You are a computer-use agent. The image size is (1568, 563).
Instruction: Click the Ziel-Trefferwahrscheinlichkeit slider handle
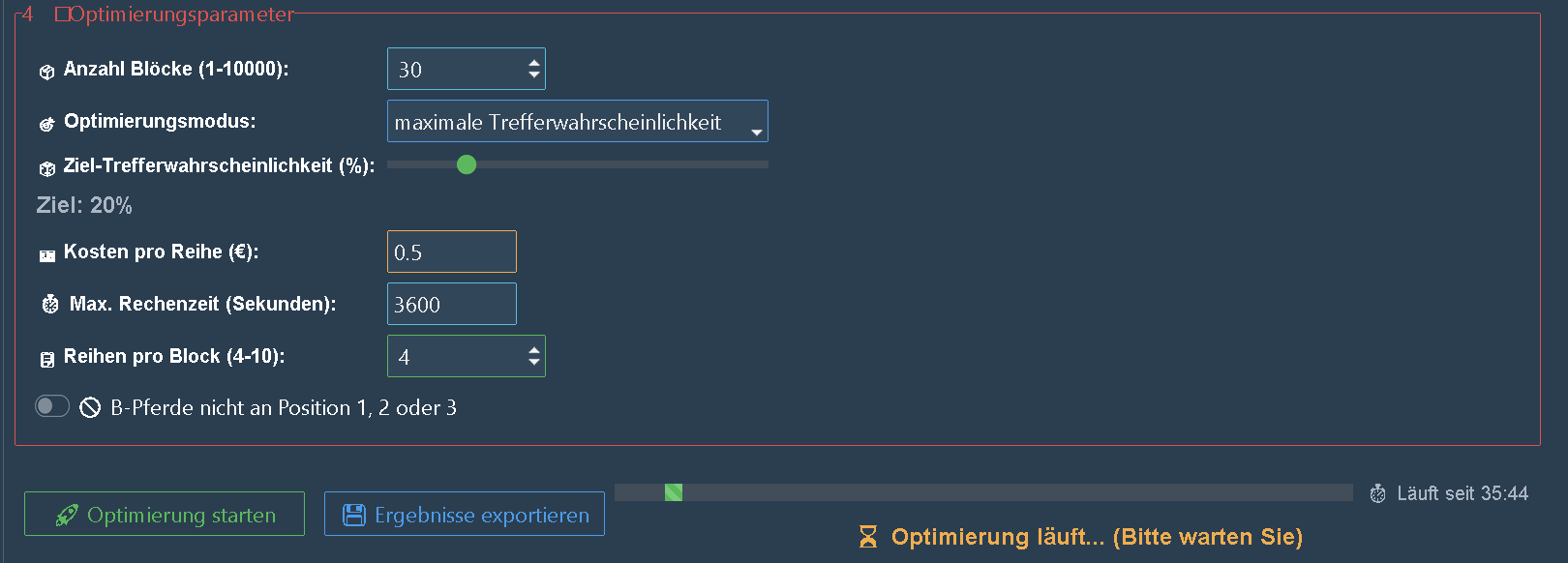coord(467,165)
